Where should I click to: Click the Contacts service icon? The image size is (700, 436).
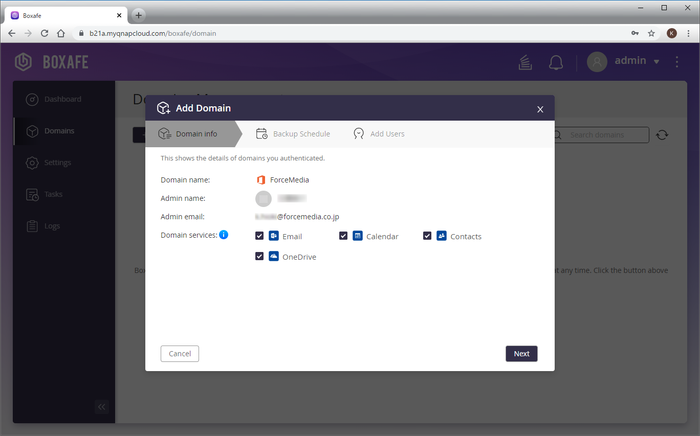(442, 236)
